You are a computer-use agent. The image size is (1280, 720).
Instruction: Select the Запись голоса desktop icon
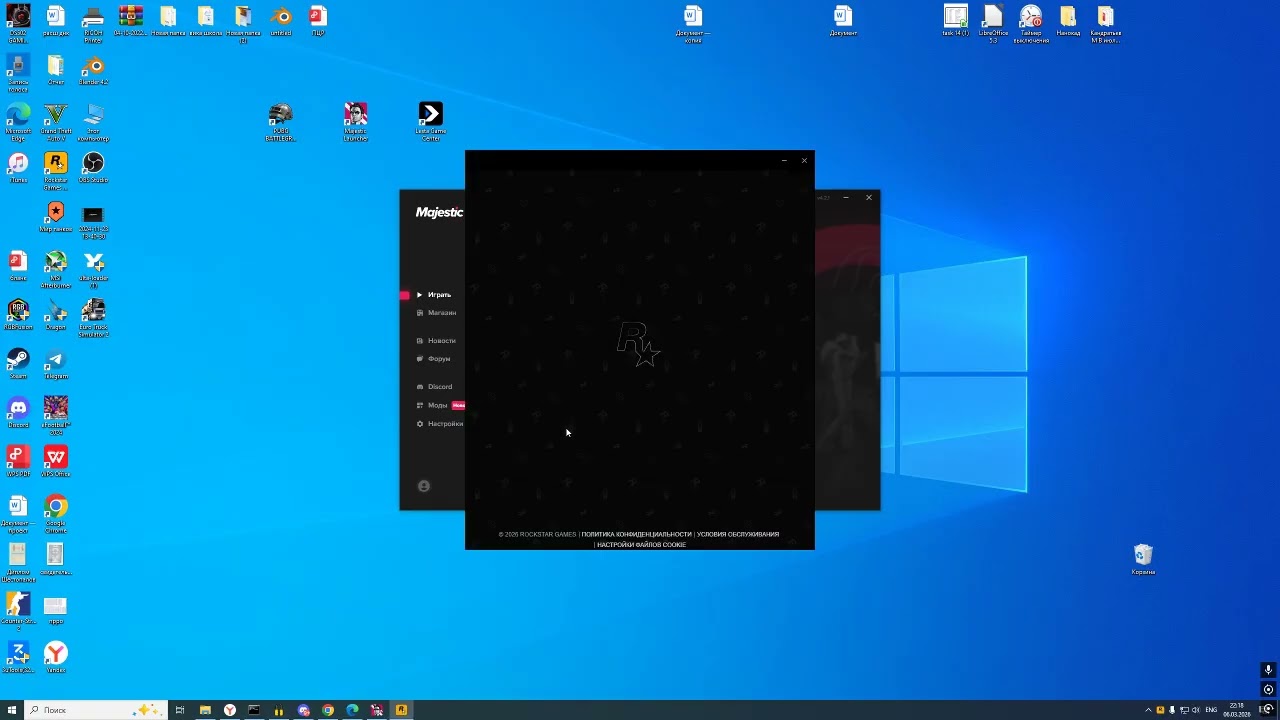point(18,72)
